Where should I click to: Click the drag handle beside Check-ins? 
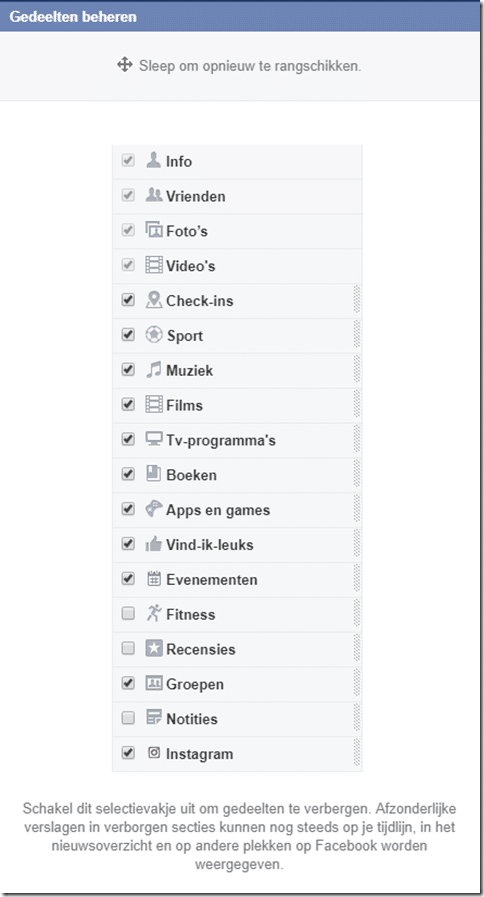point(357,300)
